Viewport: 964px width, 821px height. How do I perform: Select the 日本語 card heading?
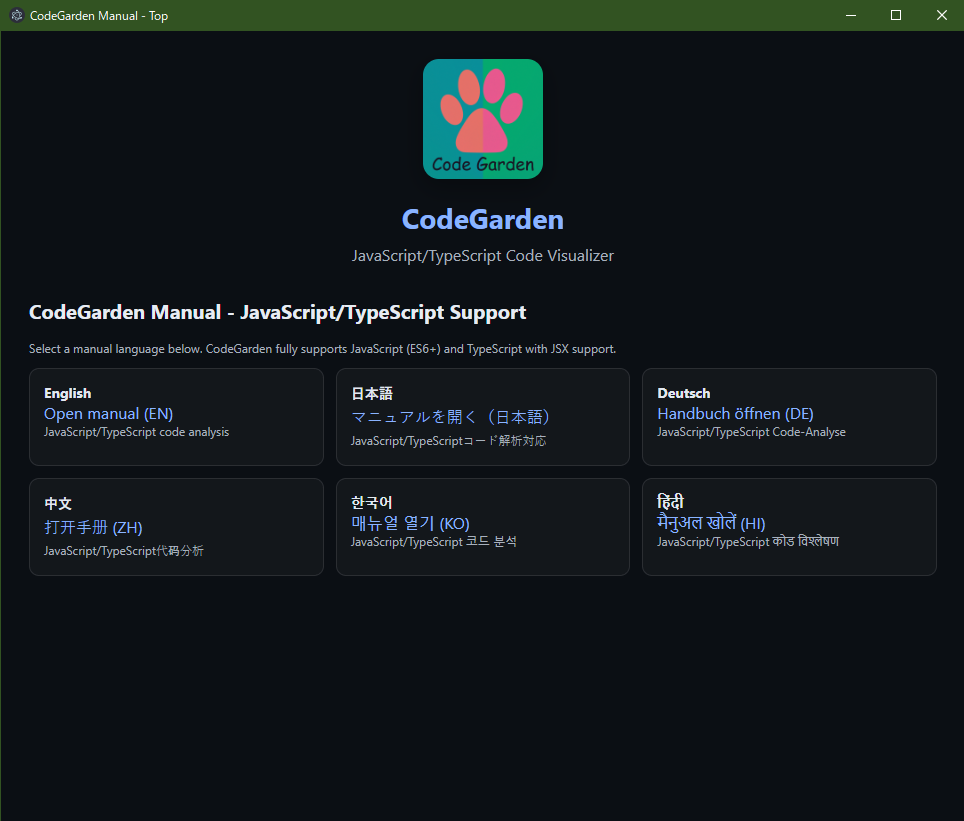coord(372,394)
